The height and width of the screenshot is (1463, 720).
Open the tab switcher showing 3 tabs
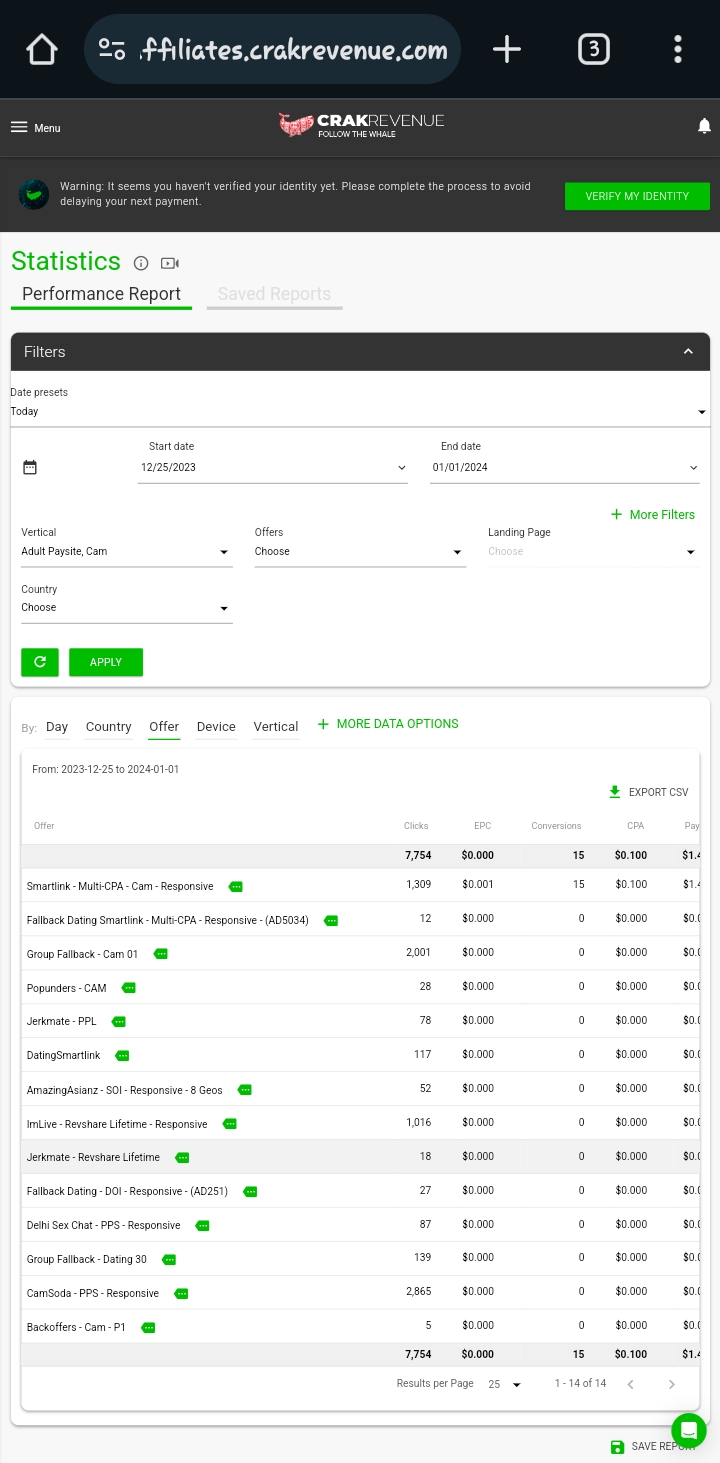(x=593, y=49)
